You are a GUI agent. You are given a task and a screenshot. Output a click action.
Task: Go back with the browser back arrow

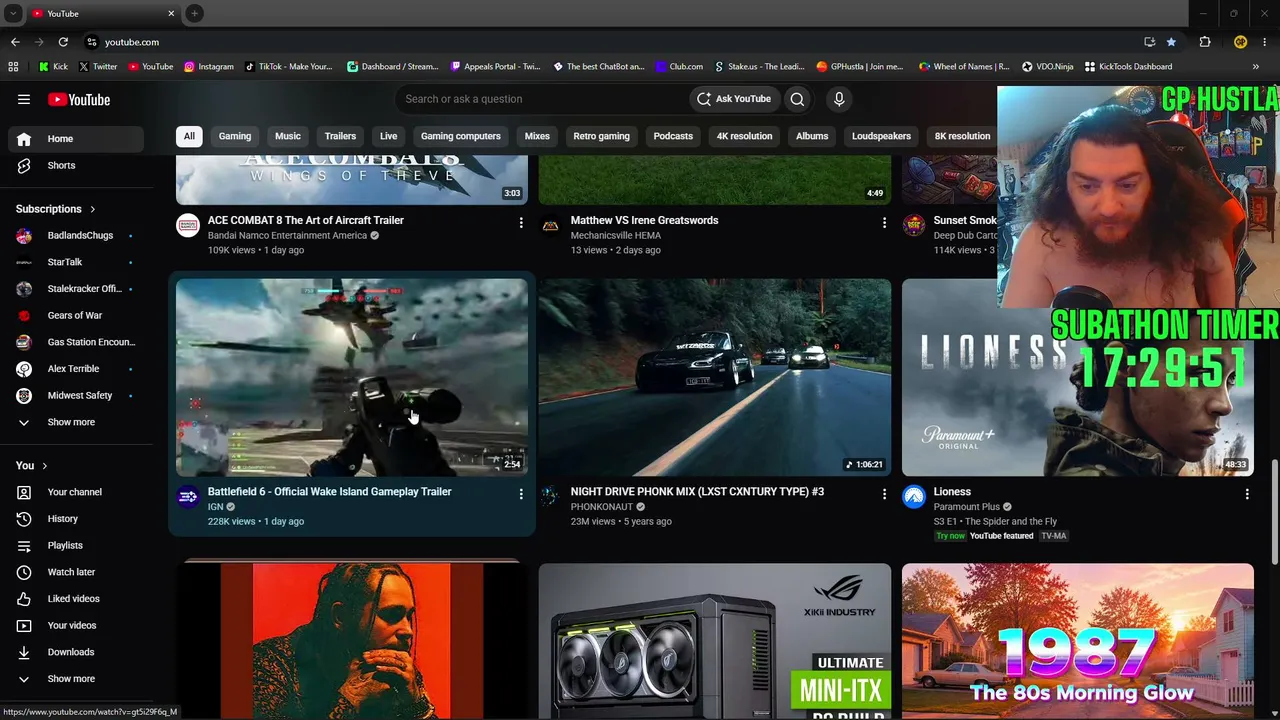pyautogui.click(x=15, y=42)
